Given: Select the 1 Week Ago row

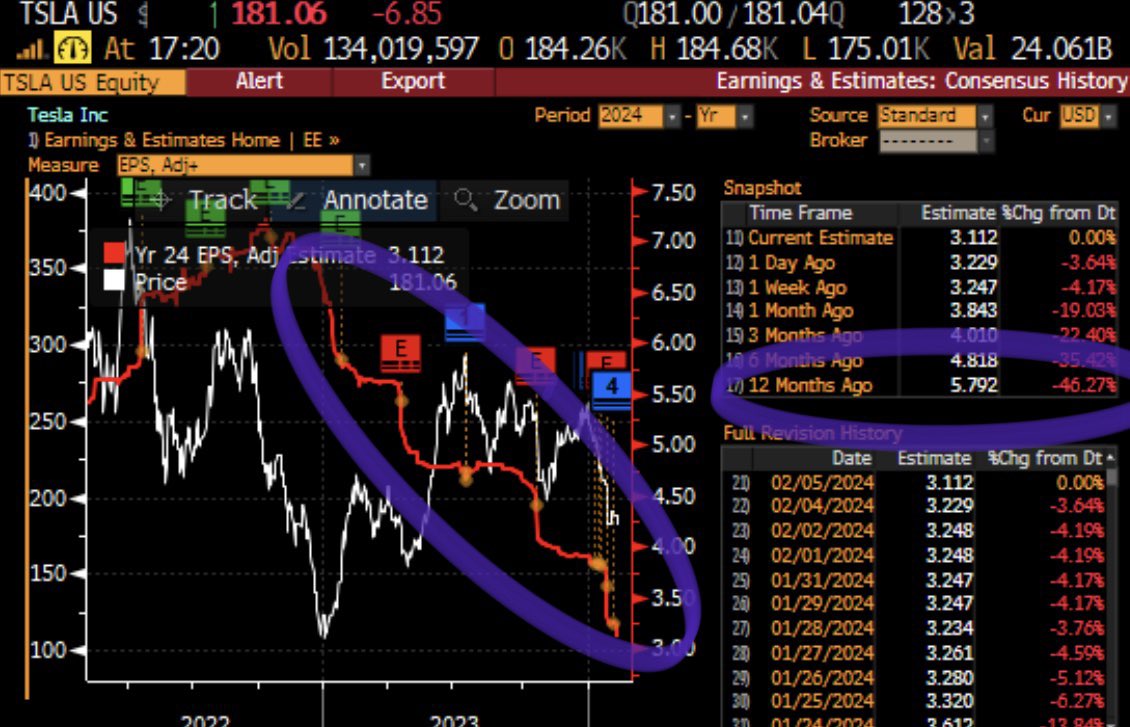Looking at the screenshot, I should (x=920, y=287).
